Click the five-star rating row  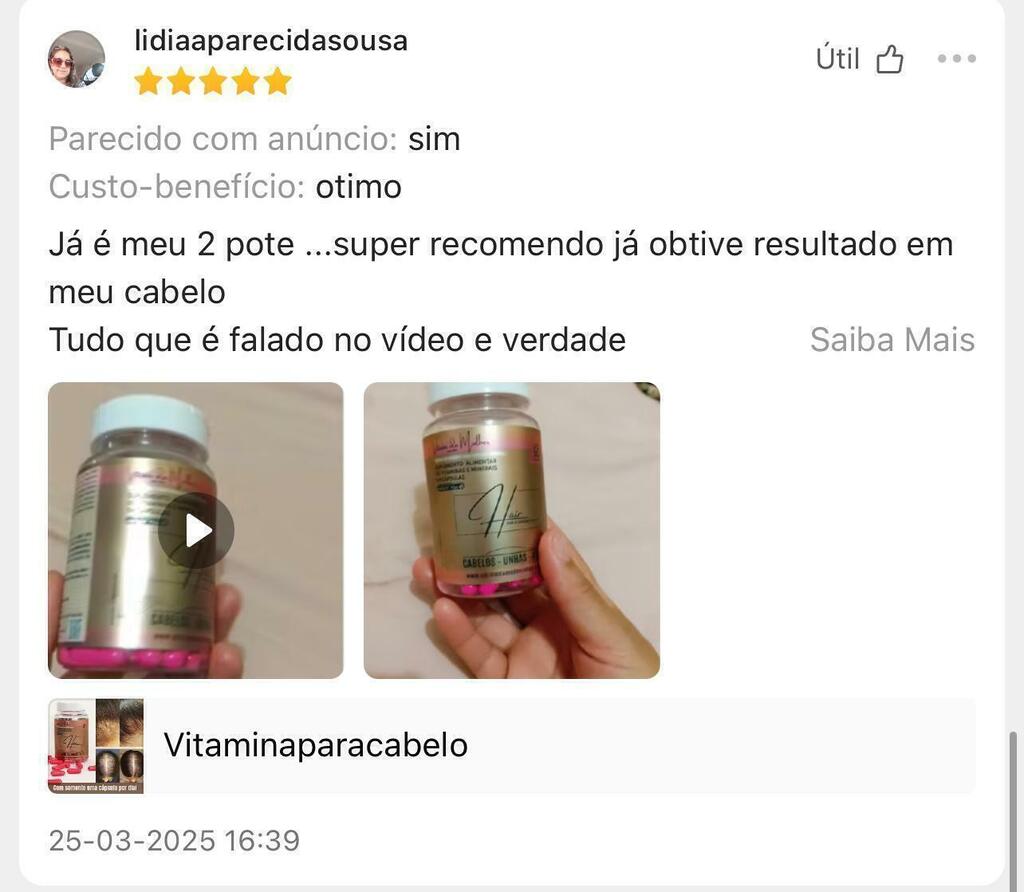(x=213, y=82)
